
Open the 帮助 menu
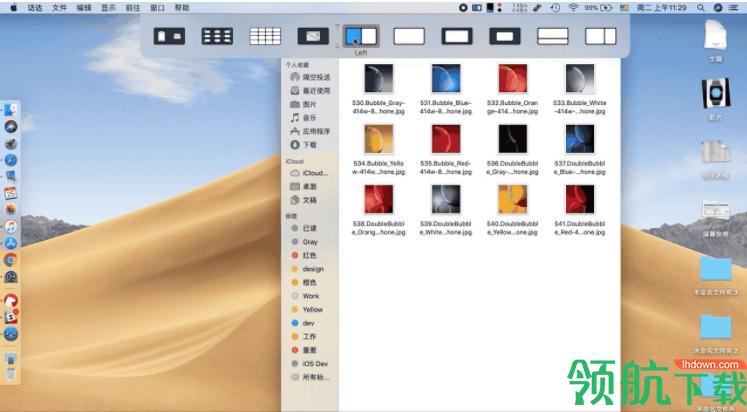pyautogui.click(x=182, y=8)
